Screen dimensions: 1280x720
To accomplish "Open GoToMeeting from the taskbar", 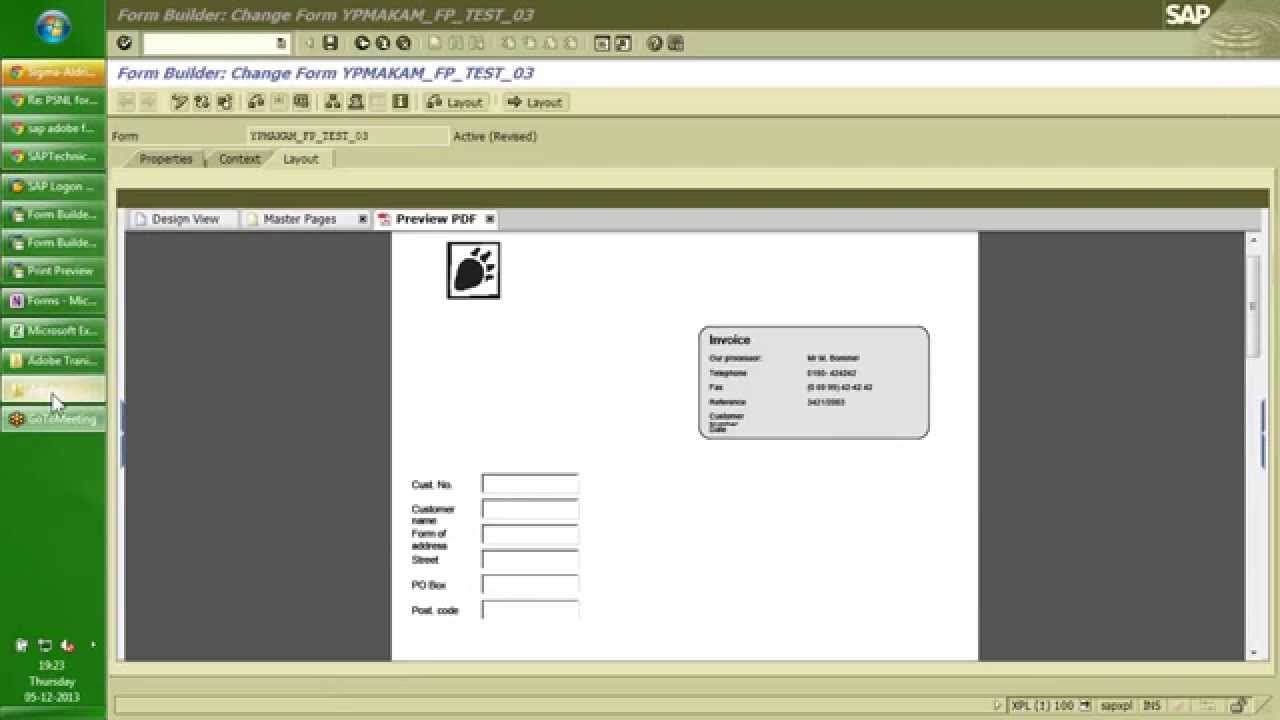I will tap(53, 420).
